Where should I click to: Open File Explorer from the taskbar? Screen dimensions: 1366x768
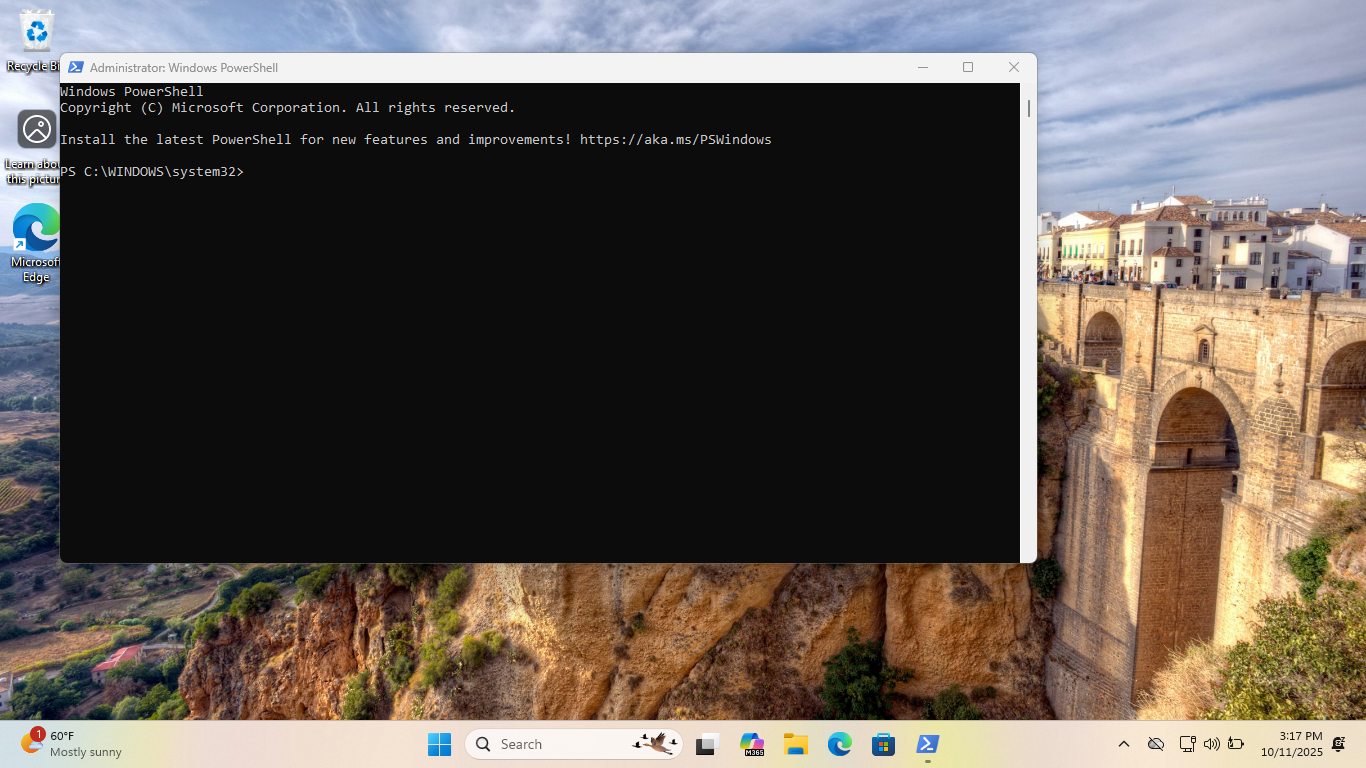[796, 744]
